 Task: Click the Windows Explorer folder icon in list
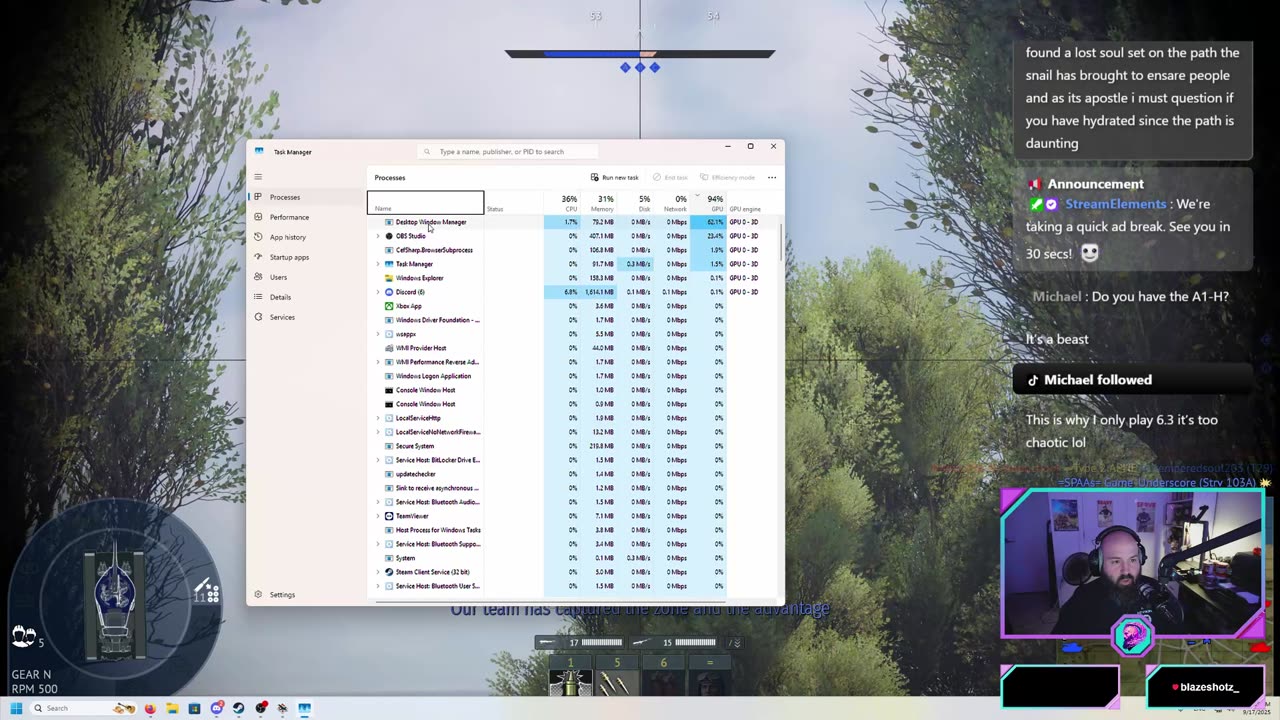[x=389, y=278]
